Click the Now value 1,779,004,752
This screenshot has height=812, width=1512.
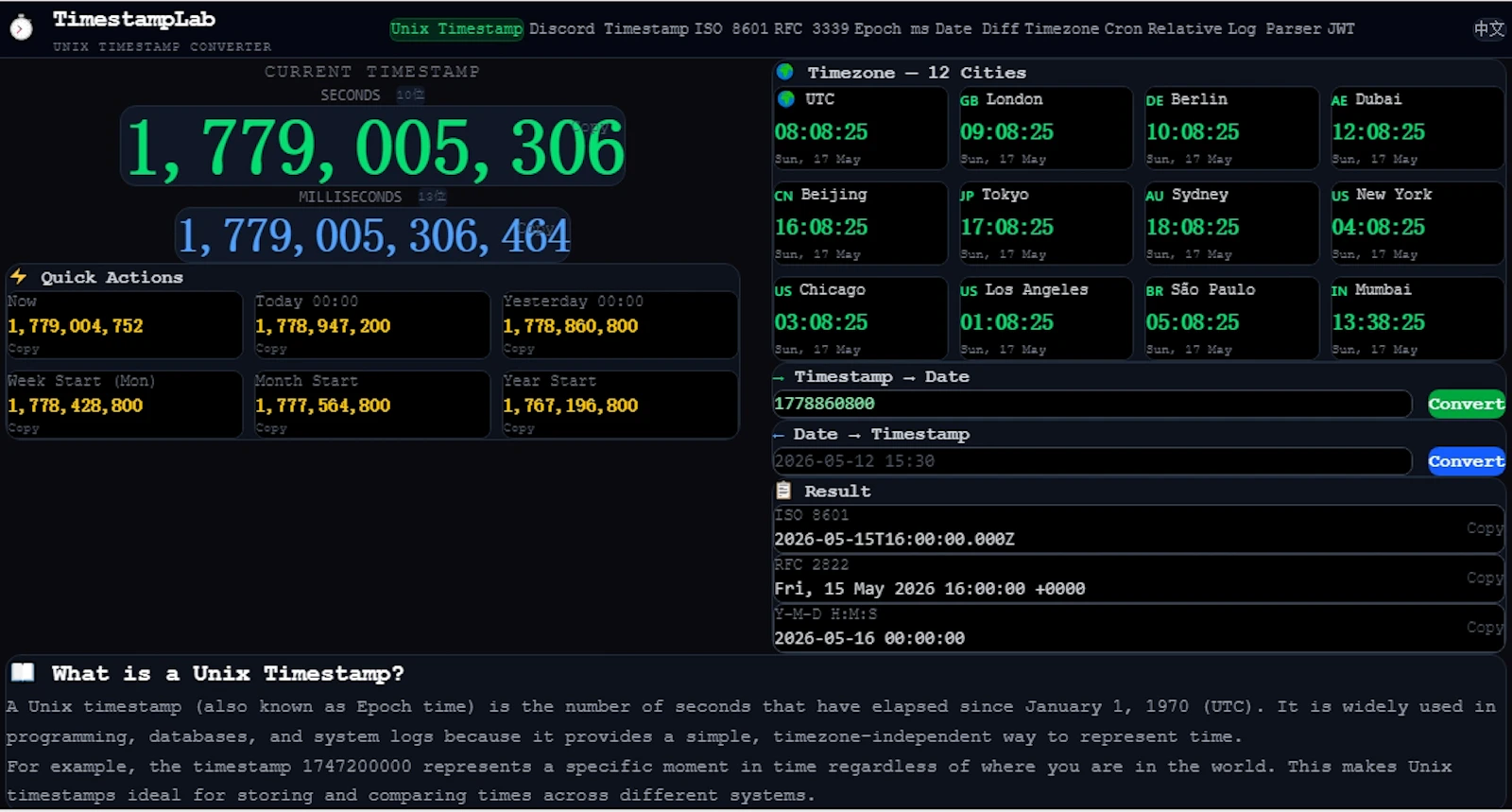[76, 326]
